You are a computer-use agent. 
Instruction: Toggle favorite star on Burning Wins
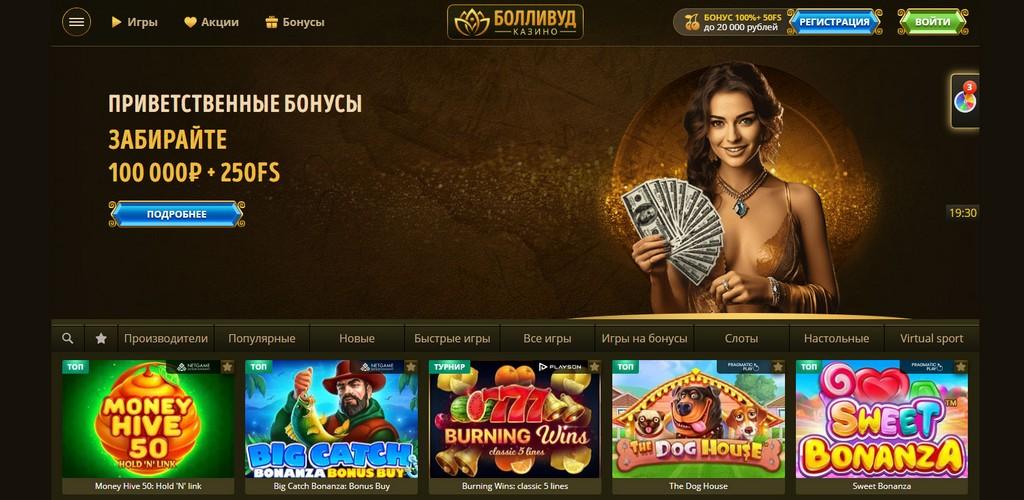click(594, 367)
